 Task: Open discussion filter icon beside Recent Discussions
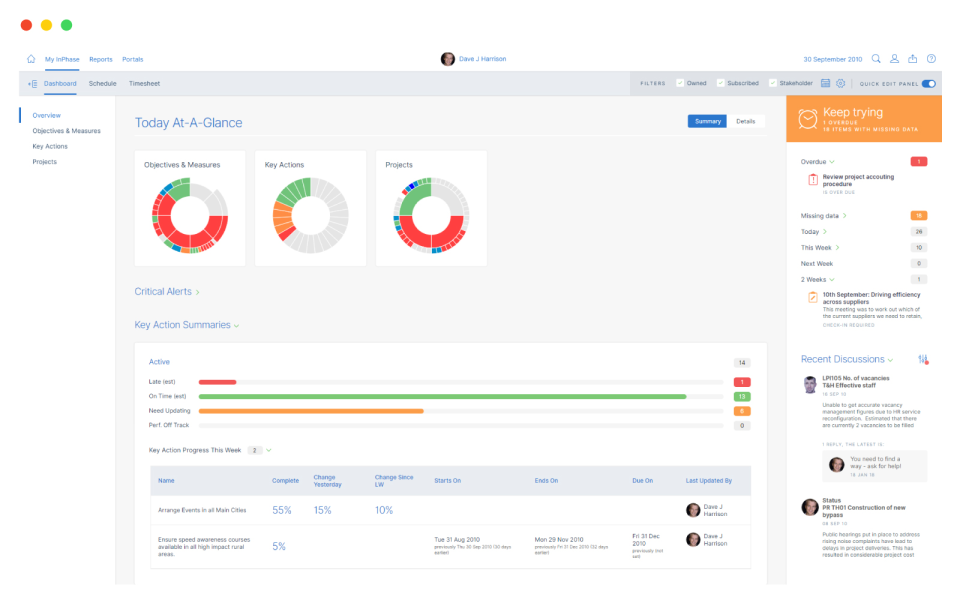pyautogui.click(x=921, y=359)
